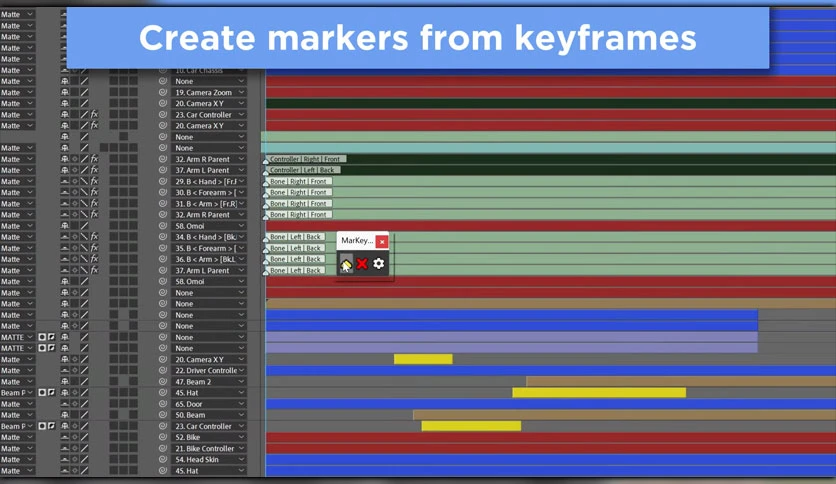Click the quality slash icon on the 54. Head Skin row
Image resolution: width=836 pixels, height=484 pixels.
(x=84, y=459)
